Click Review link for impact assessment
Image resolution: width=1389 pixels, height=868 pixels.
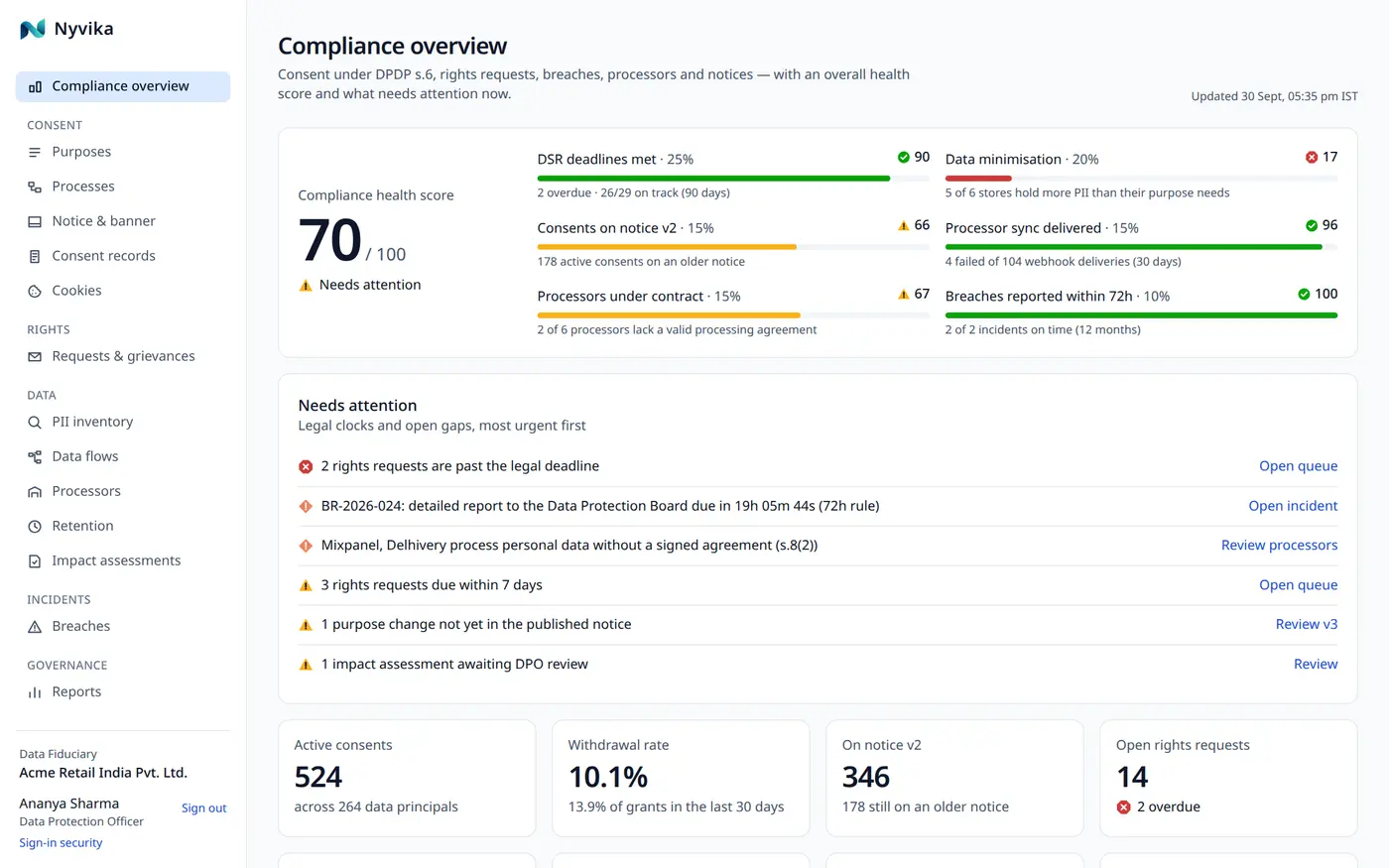tap(1316, 664)
